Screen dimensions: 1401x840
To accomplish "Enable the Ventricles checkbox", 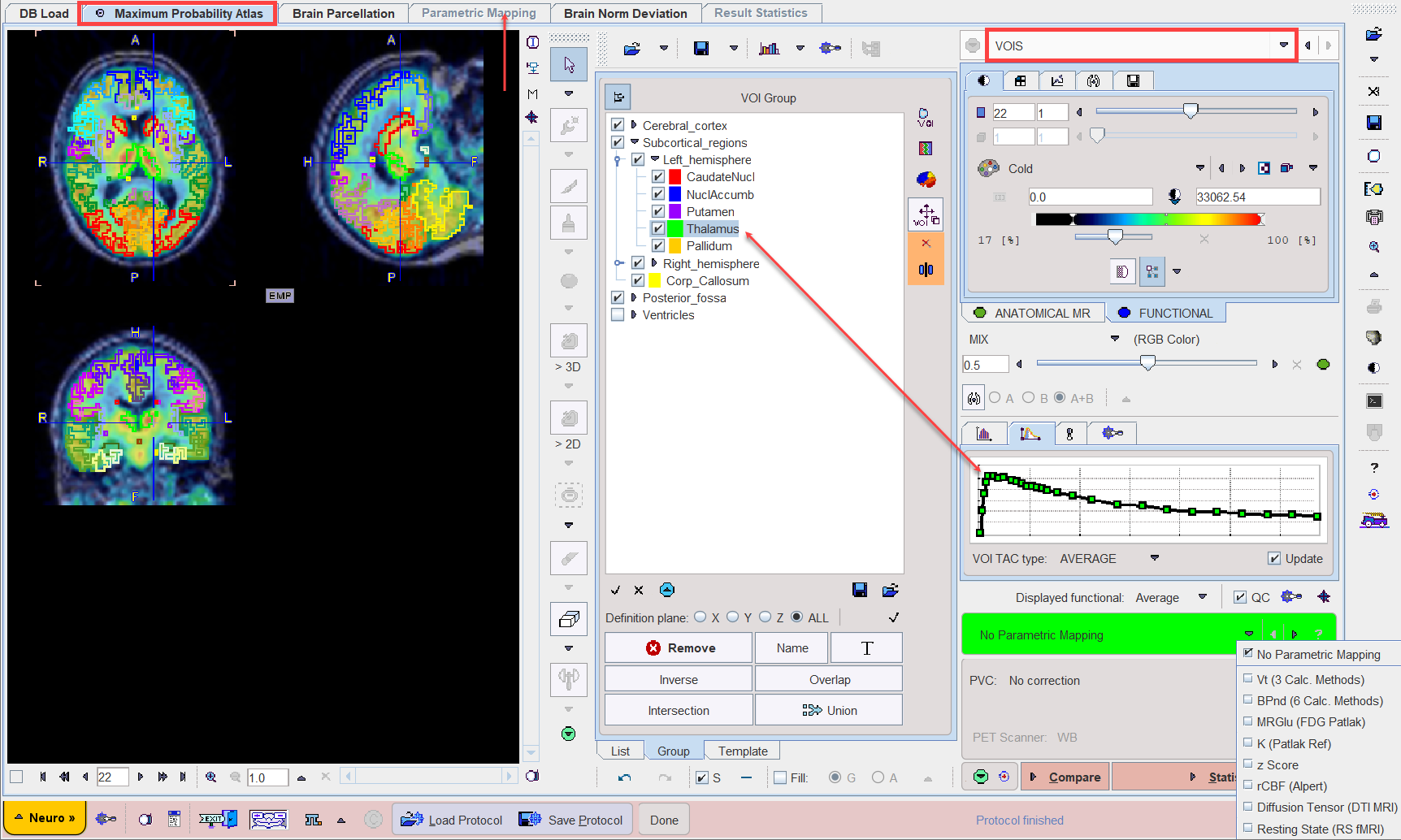I will click(618, 314).
